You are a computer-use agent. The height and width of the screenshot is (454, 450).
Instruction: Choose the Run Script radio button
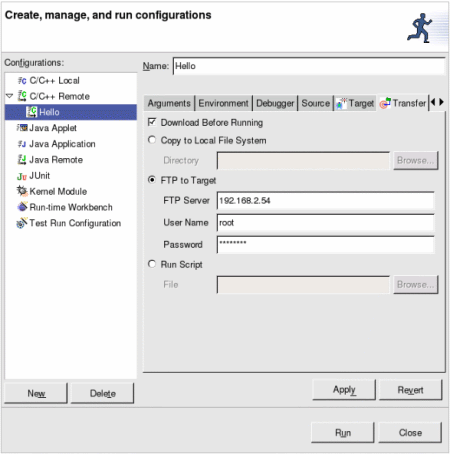pyautogui.click(x=152, y=264)
